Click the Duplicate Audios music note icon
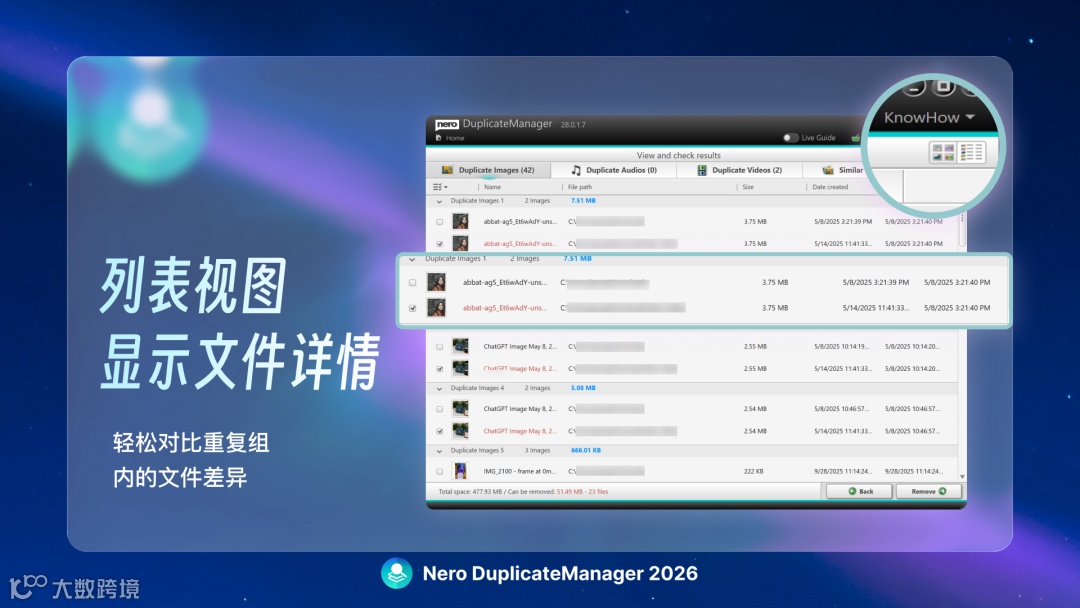This screenshot has width=1080, height=608. [576, 170]
